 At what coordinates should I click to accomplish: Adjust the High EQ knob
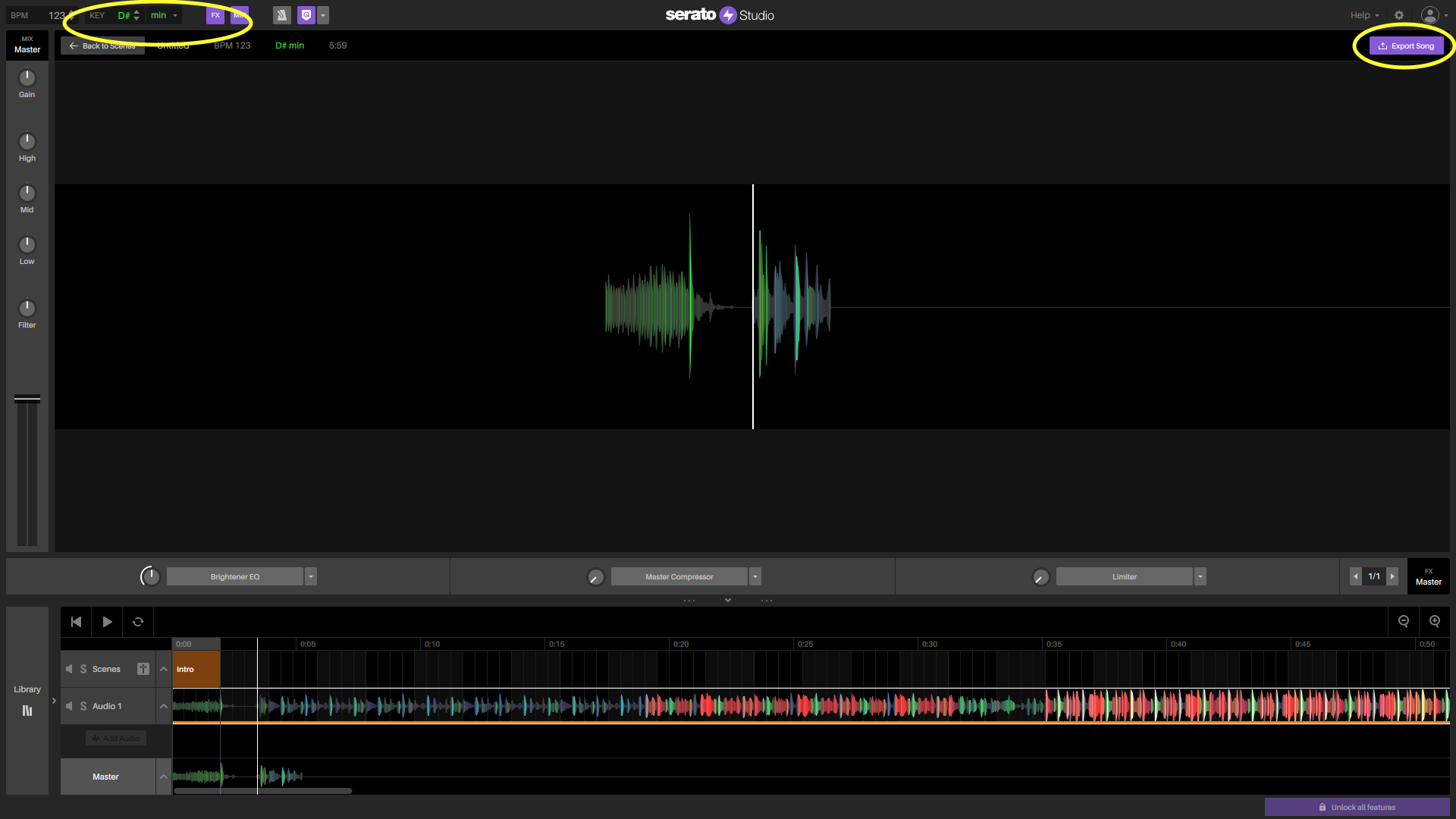coord(27,141)
